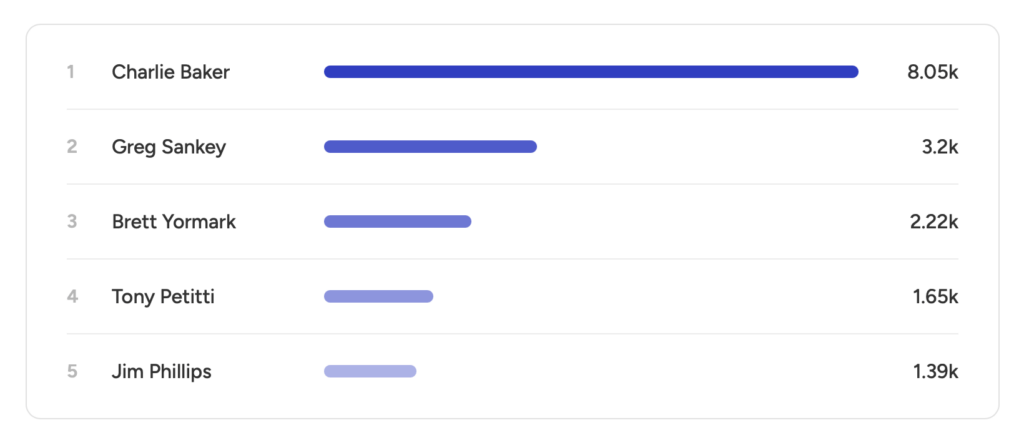This screenshot has height=443, width=1024.
Task: Click rank number 5
Action: [72, 372]
